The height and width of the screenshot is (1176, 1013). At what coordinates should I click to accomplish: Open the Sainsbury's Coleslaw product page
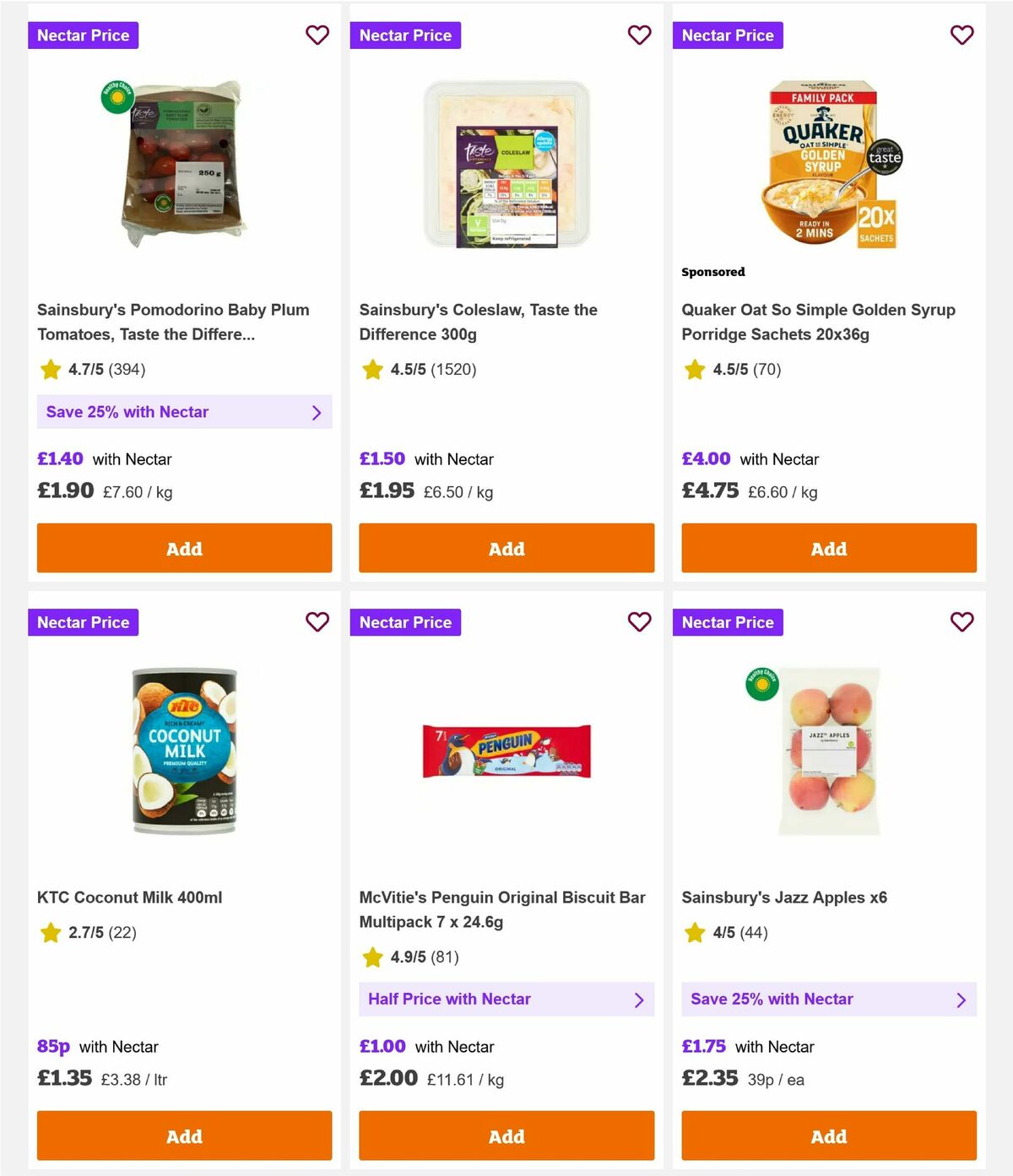point(479,322)
